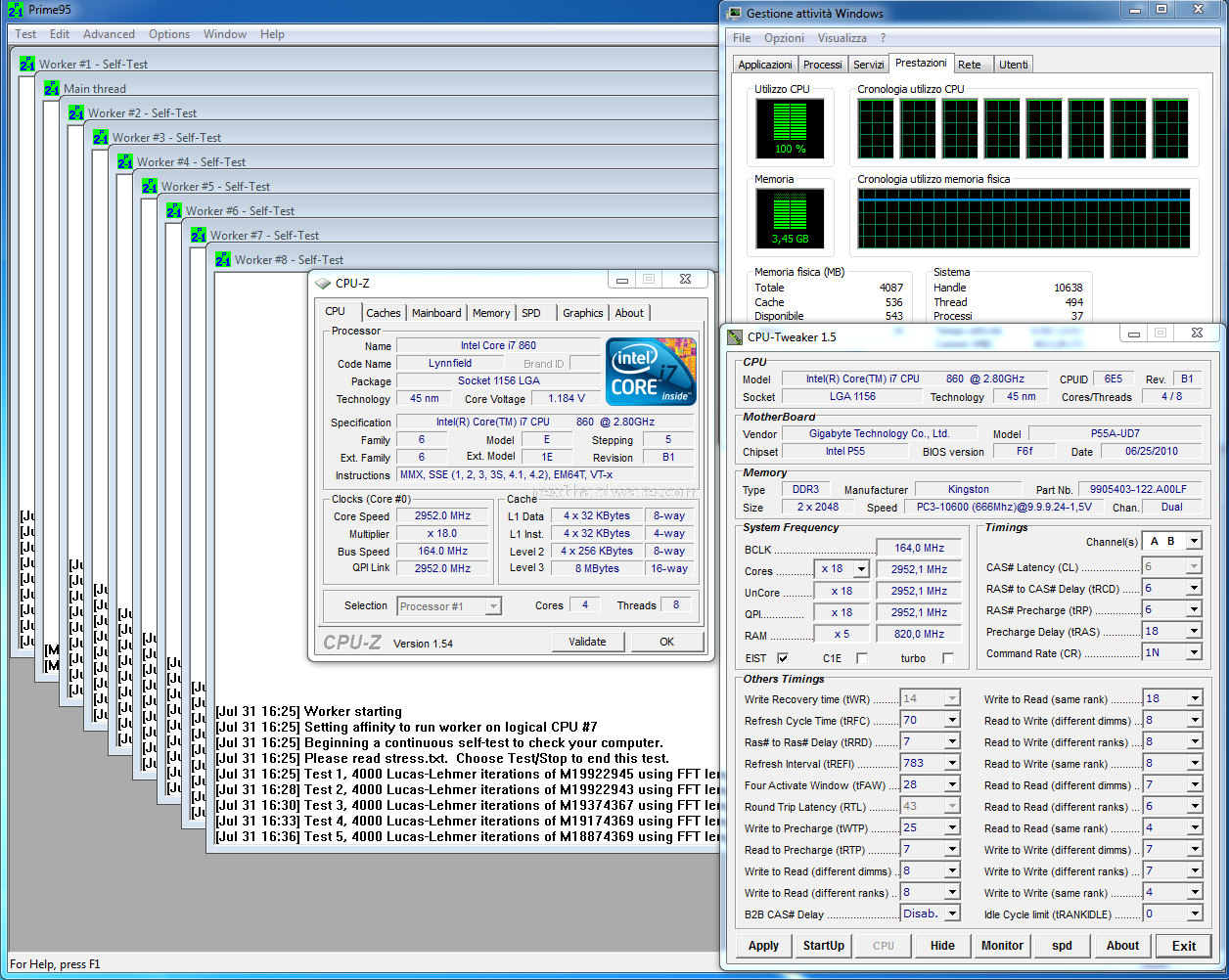Expand RAS# Precharge (tRP) dropdown
The image size is (1229, 980).
(1194, 610)
